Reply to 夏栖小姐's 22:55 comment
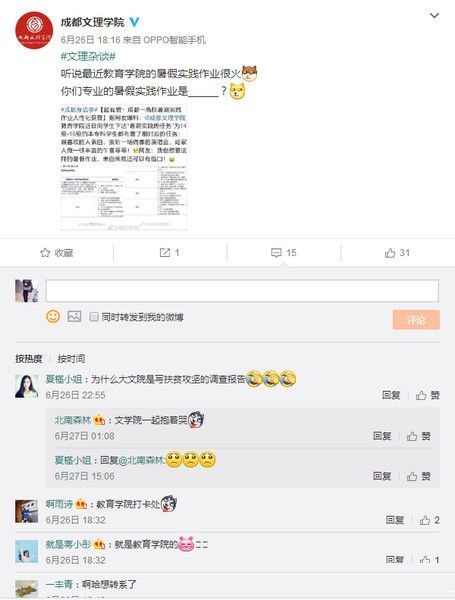Image resolution: width=455 pixels, height=600 pixels. click(391, 395)
